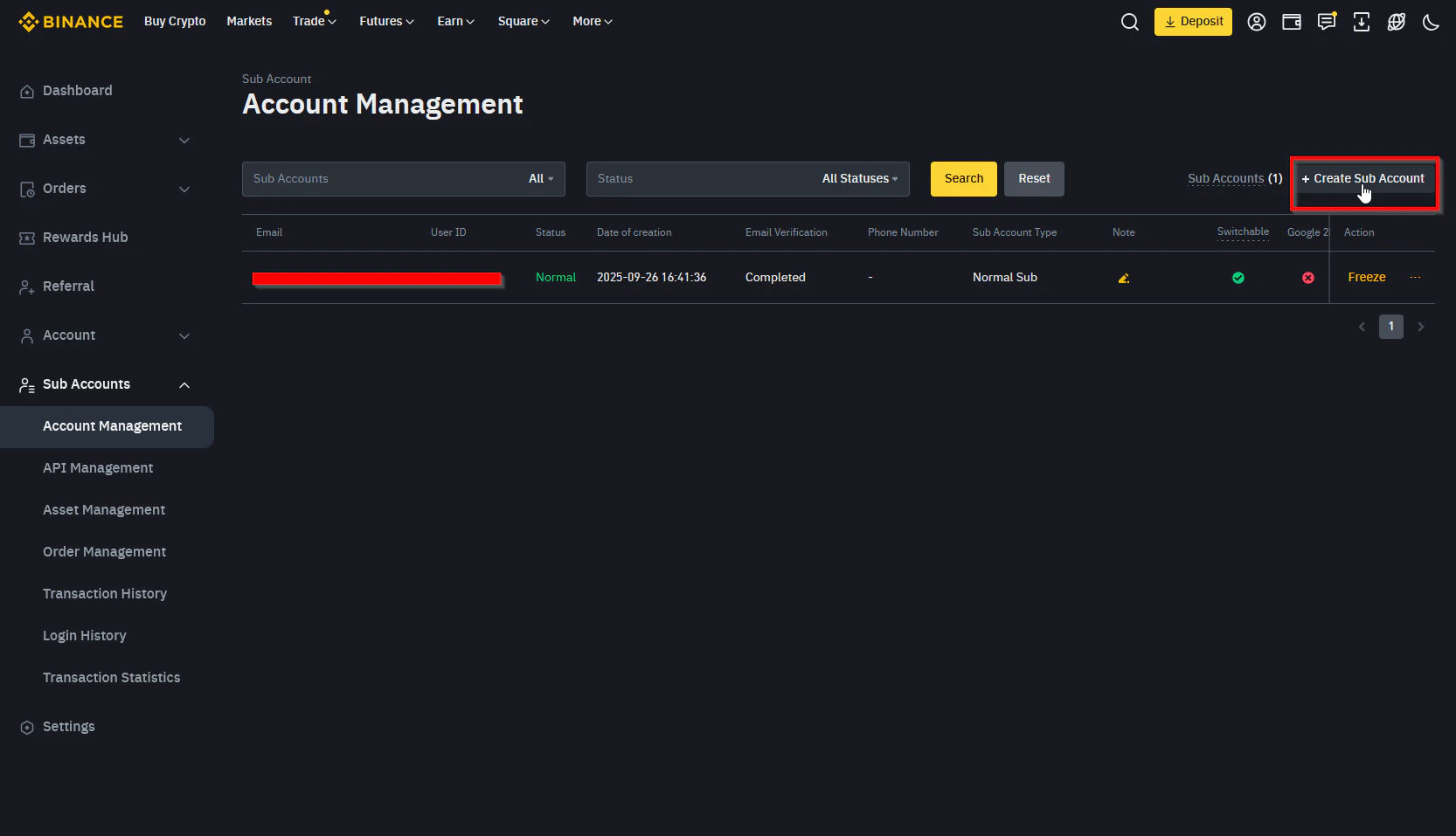Open the wallet icon in the top bar
Screen dimensions: 1456x836
1291,21
